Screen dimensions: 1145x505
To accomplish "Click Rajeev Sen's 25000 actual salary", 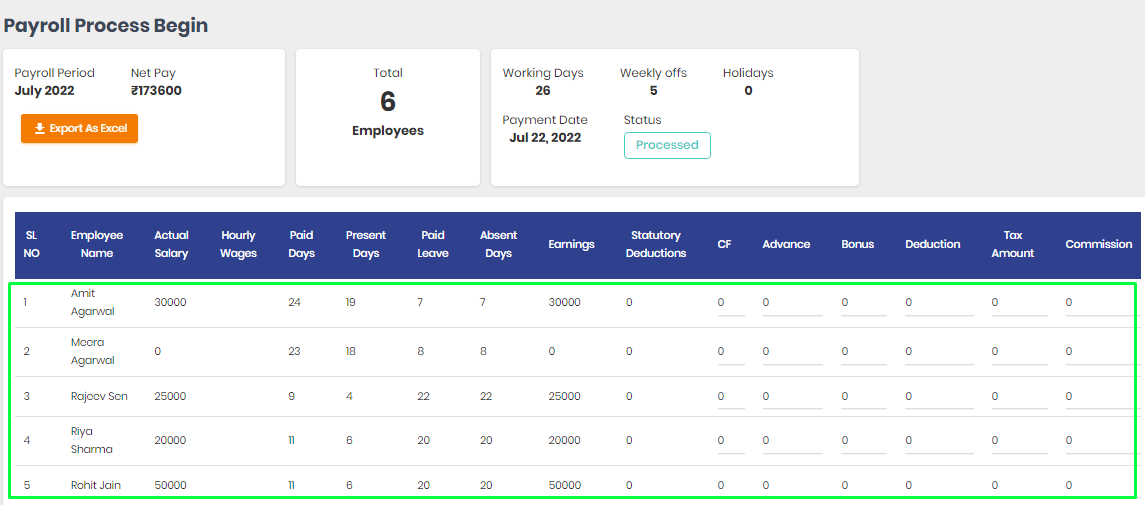I will click(171, 396).
